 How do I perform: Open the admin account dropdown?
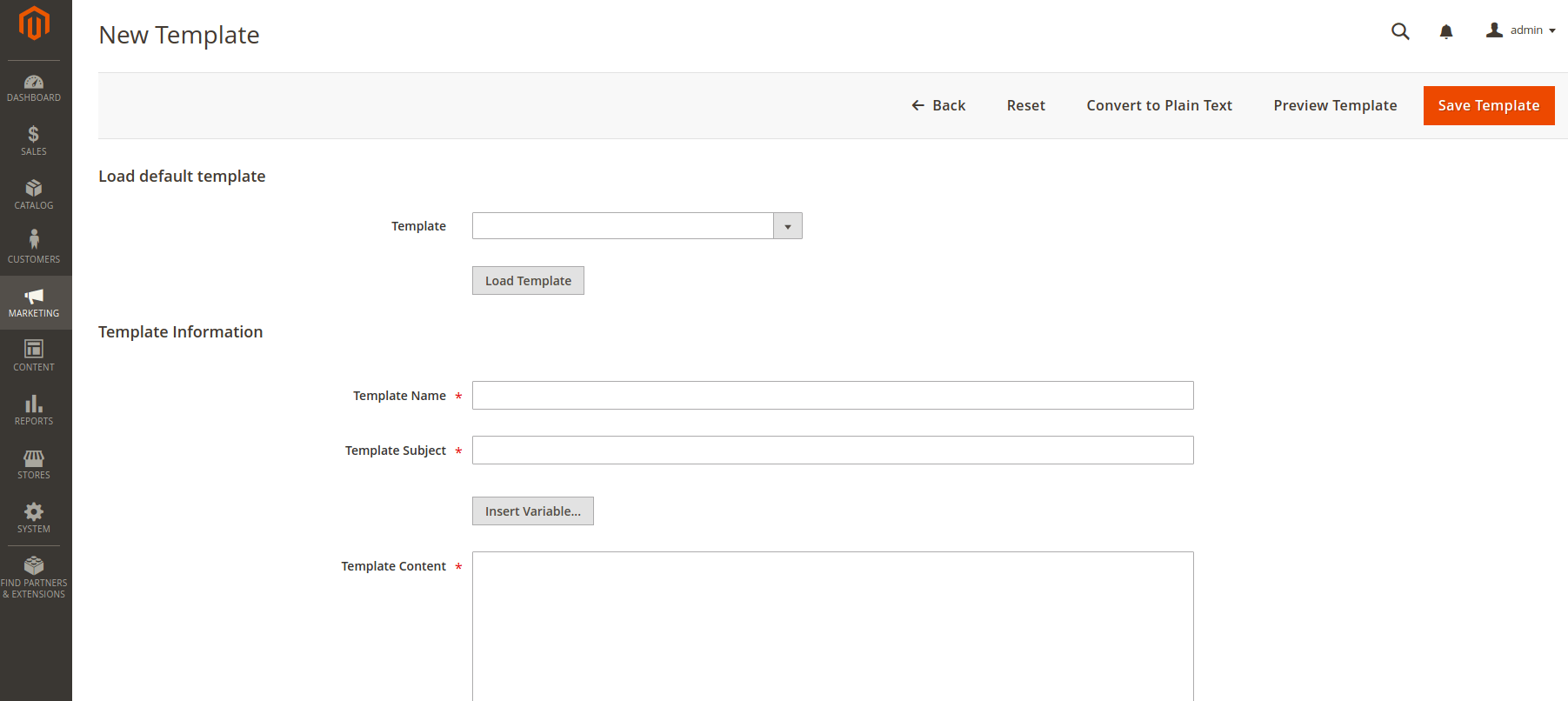click(x=1521, y=30)
